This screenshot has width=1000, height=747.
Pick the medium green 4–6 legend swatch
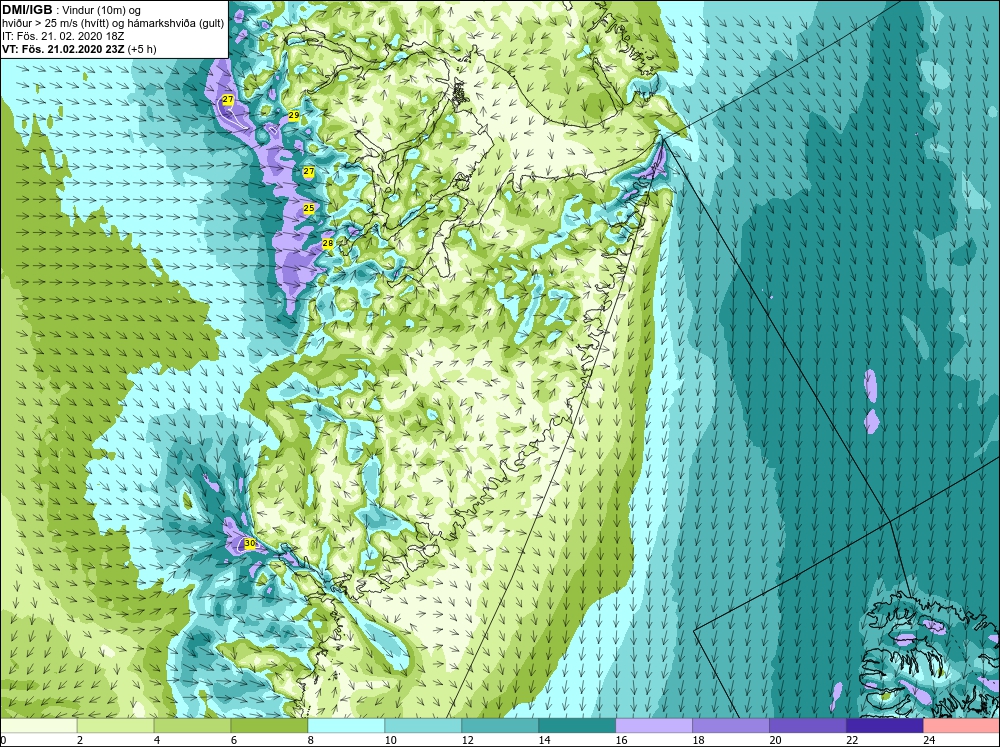(x=192, y=726)
